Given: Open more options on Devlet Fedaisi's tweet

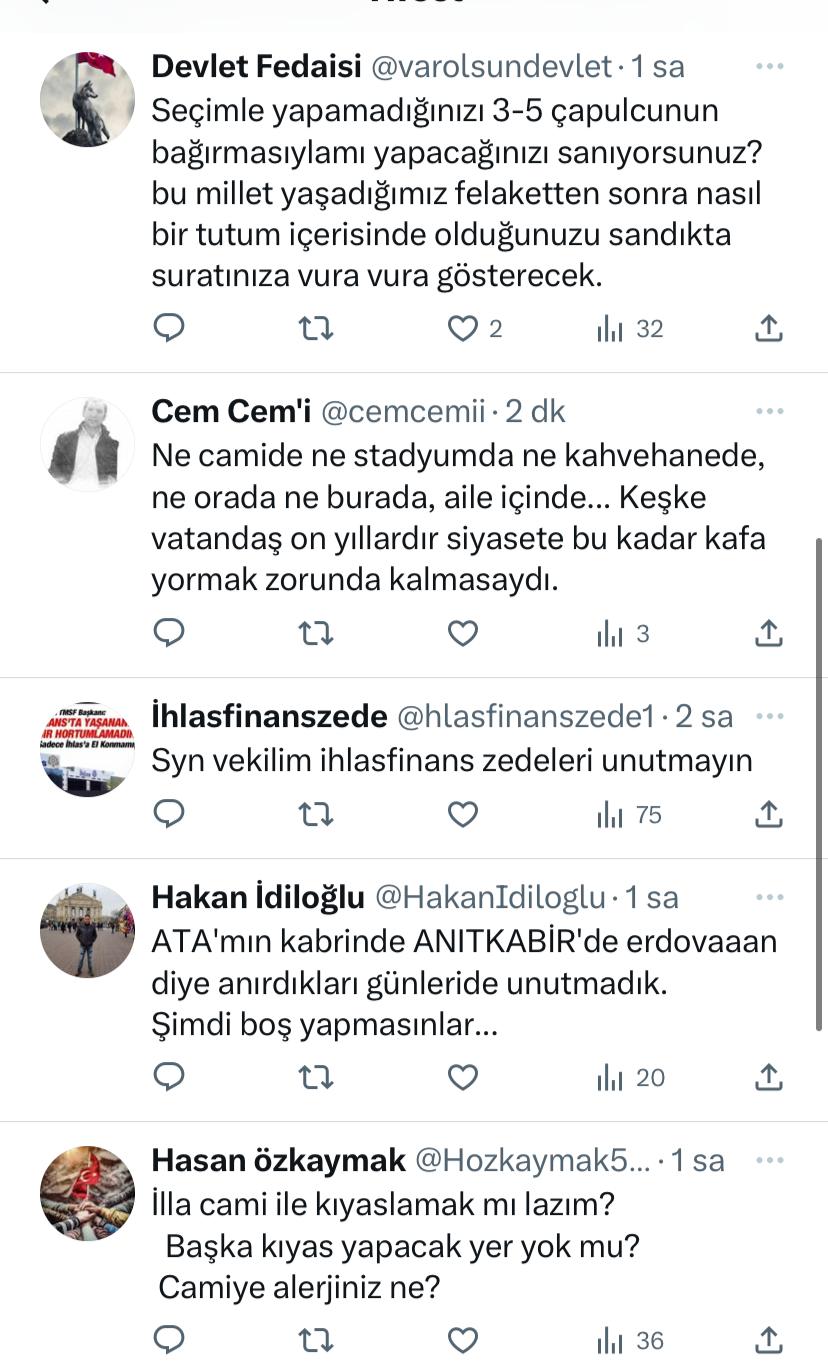Looking at the screenshot, I should [769, 67].
